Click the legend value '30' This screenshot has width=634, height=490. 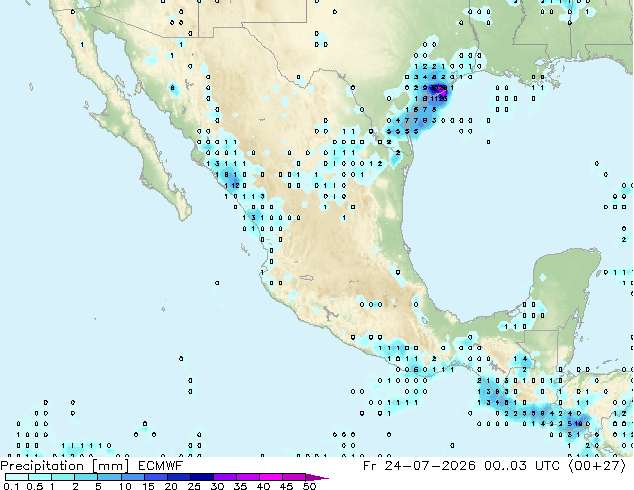pos(217,486)
